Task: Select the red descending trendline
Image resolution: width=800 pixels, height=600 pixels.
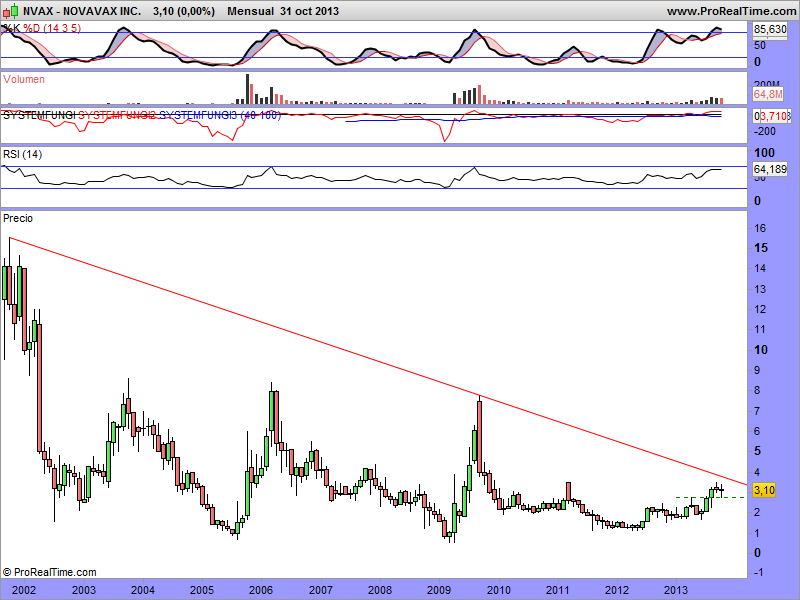Action: click(300, 336)
